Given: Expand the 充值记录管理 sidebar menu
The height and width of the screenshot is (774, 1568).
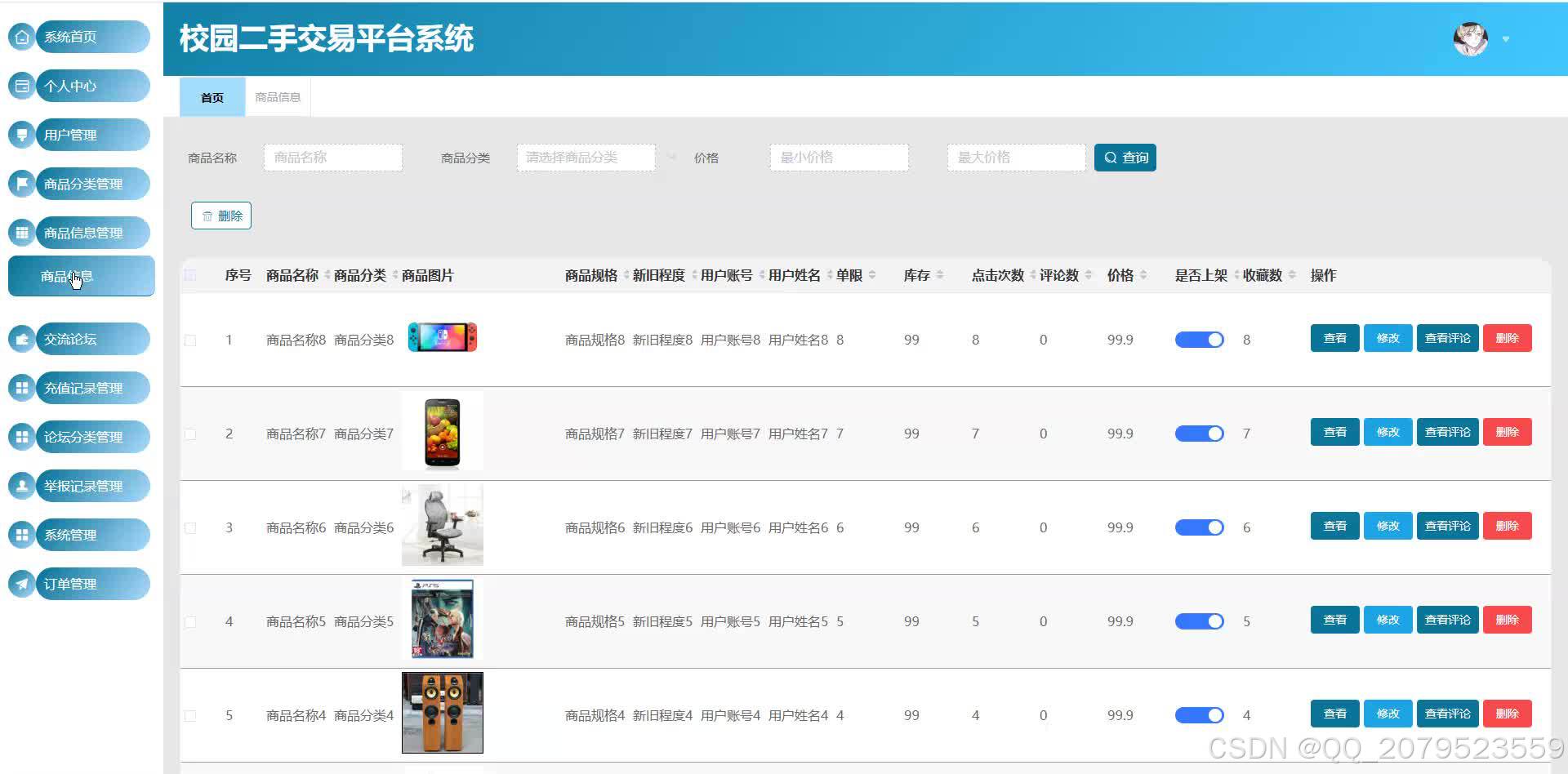Looking at the screenshot, I should click(93, 388).
